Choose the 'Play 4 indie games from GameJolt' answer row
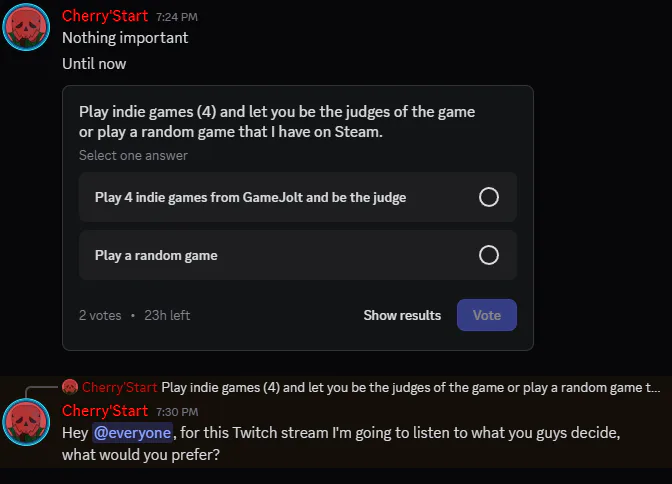The height and width of the screenshot is (484, 672). click(298, 197)
